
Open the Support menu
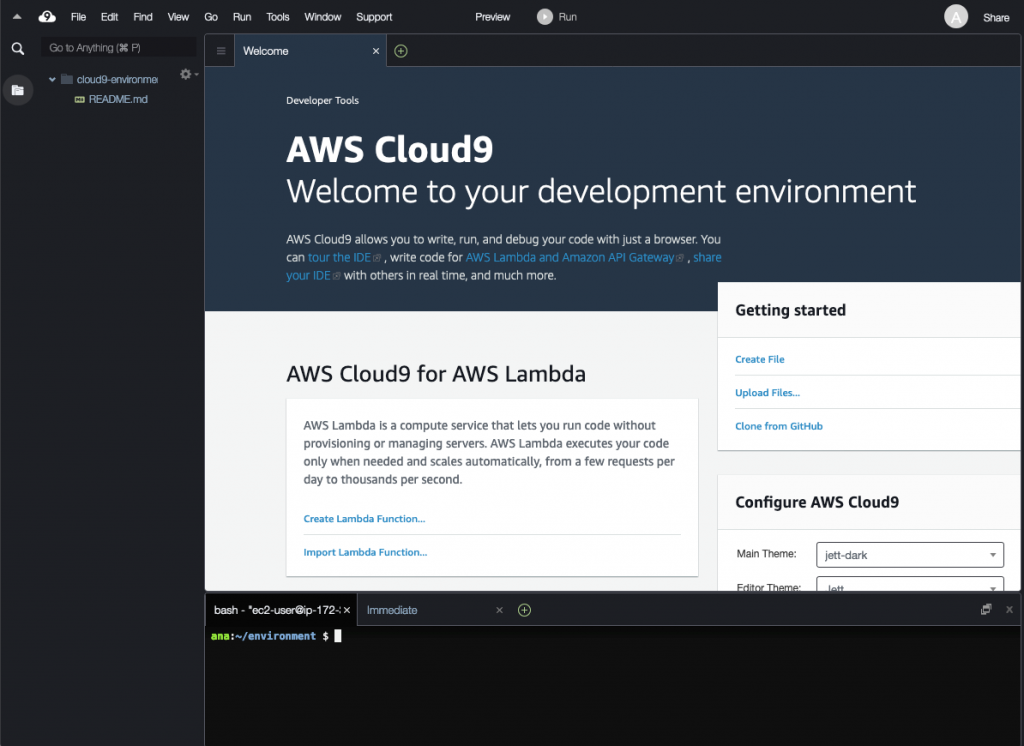tap(374, 17)
